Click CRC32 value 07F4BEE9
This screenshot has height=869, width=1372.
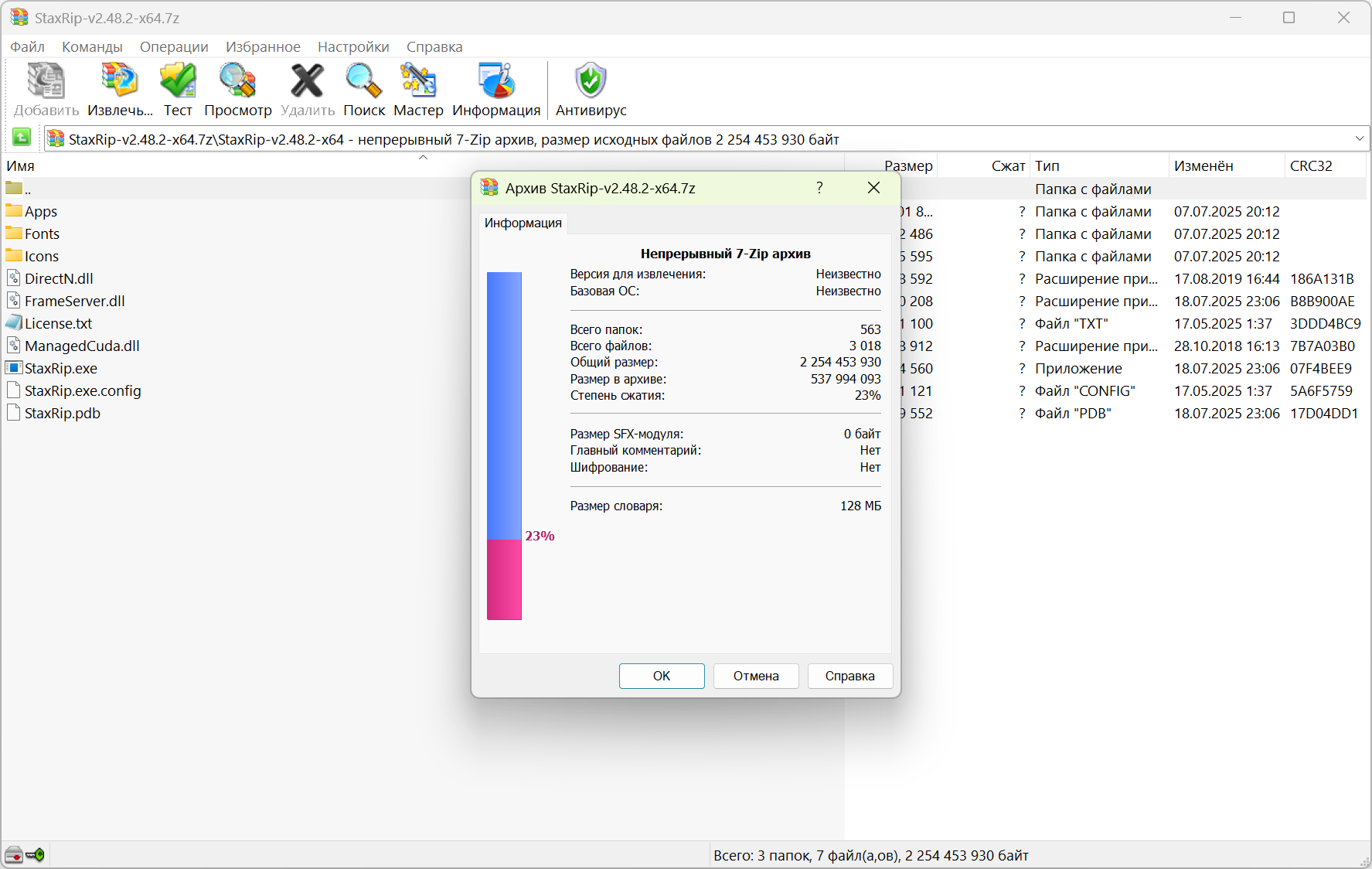[1321, 368]
